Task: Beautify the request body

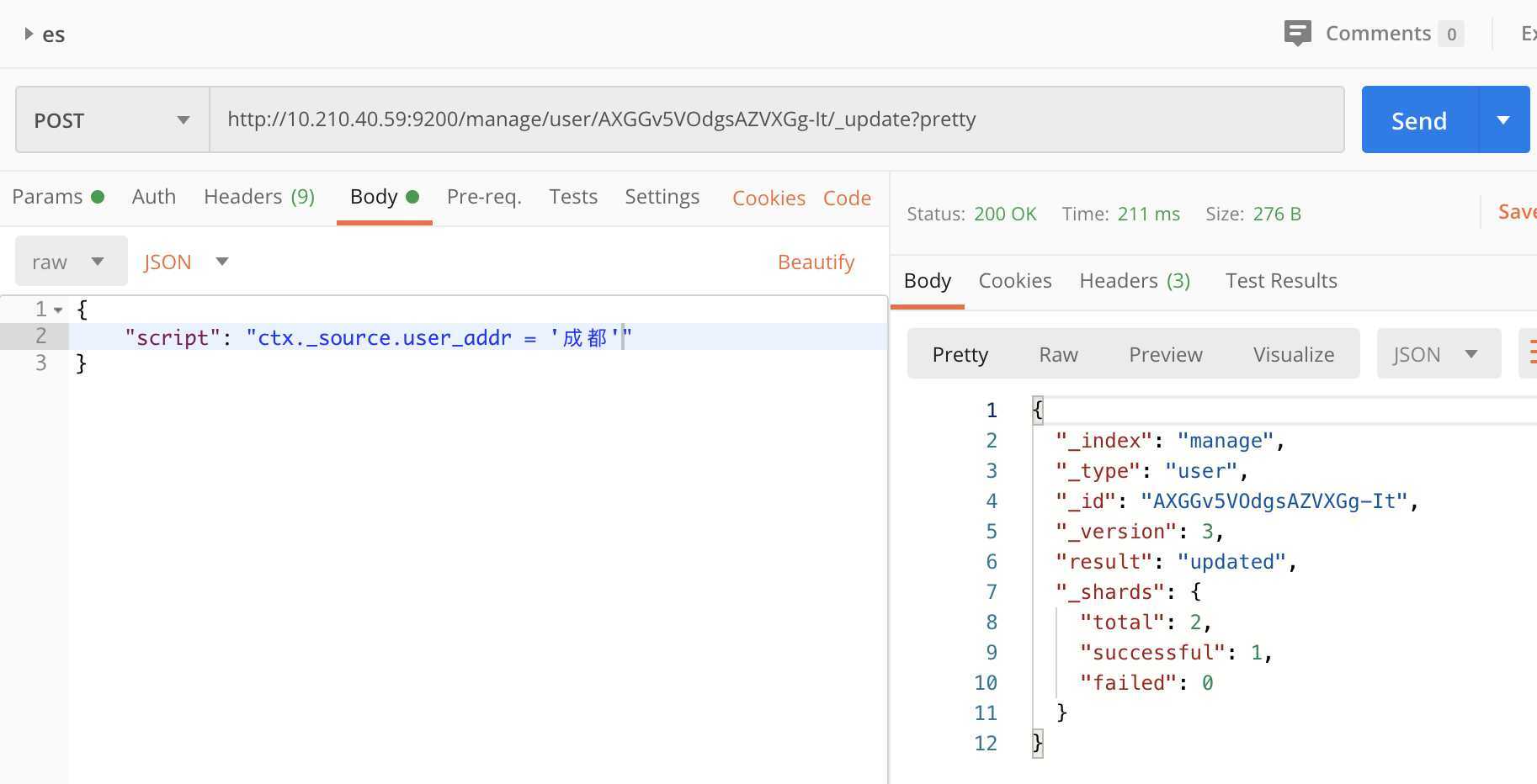Action: click(816, 262)
